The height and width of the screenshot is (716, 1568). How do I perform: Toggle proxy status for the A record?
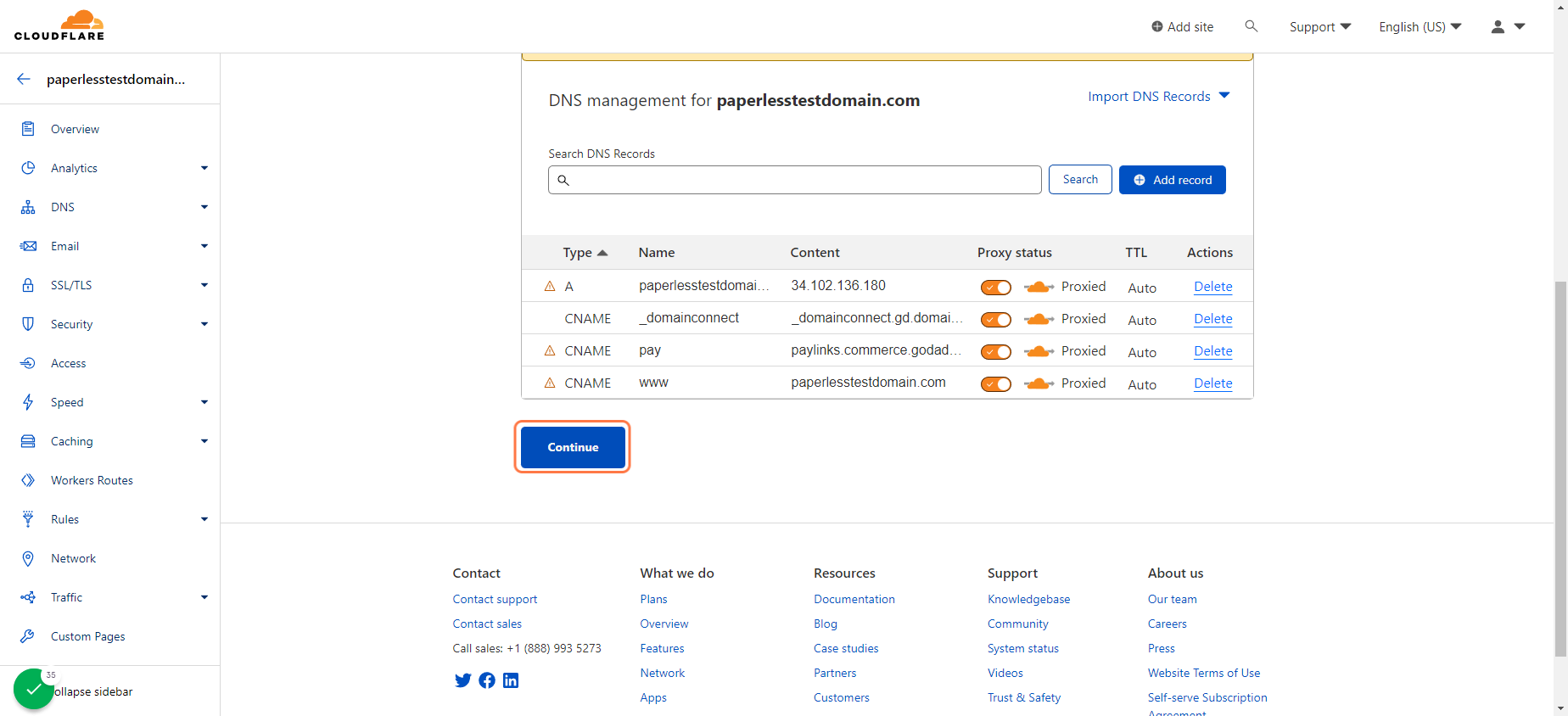(x=996, y=288)
